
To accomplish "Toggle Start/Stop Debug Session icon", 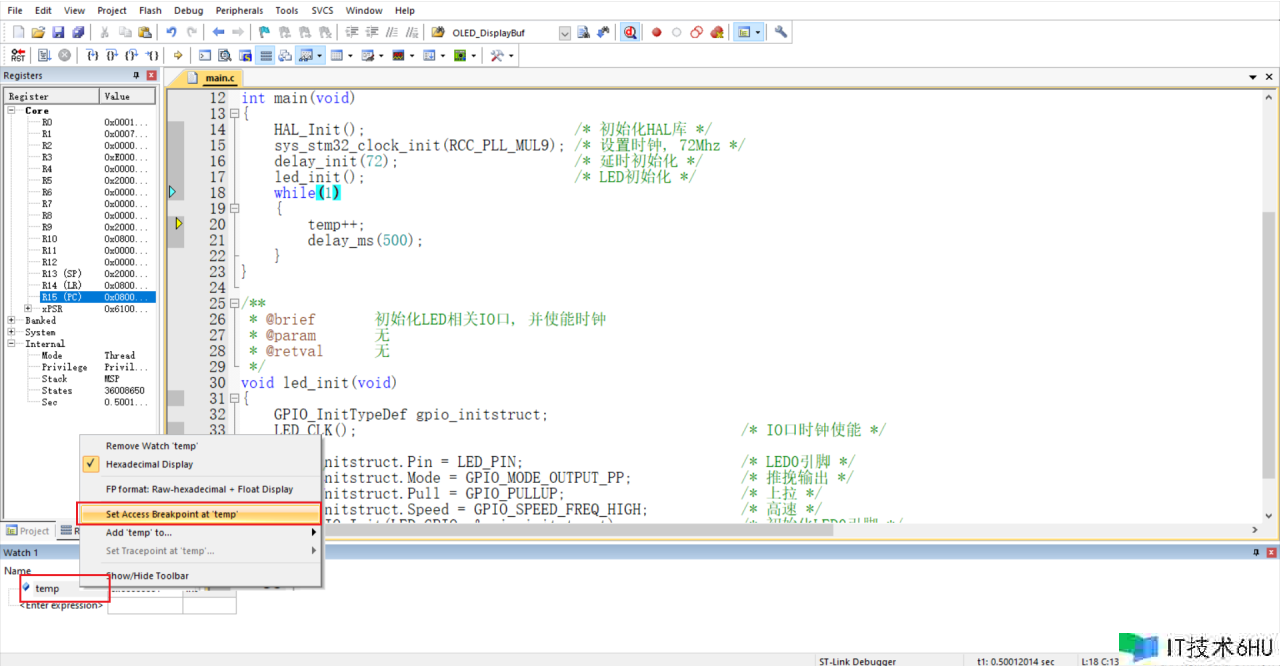I will coord(631,32).
